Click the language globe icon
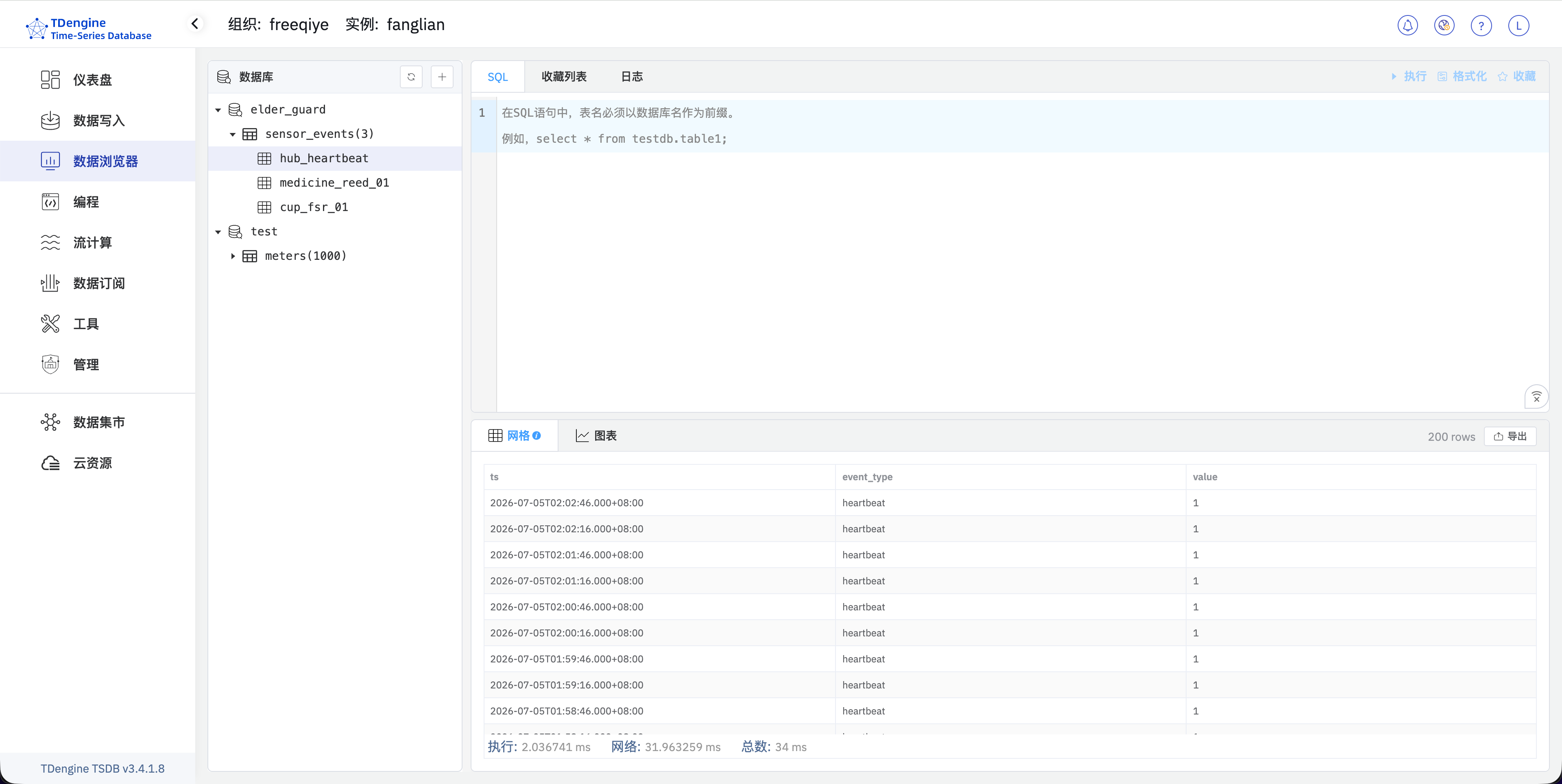Screen dimensions: 1562x784 tap(1444, 26)
